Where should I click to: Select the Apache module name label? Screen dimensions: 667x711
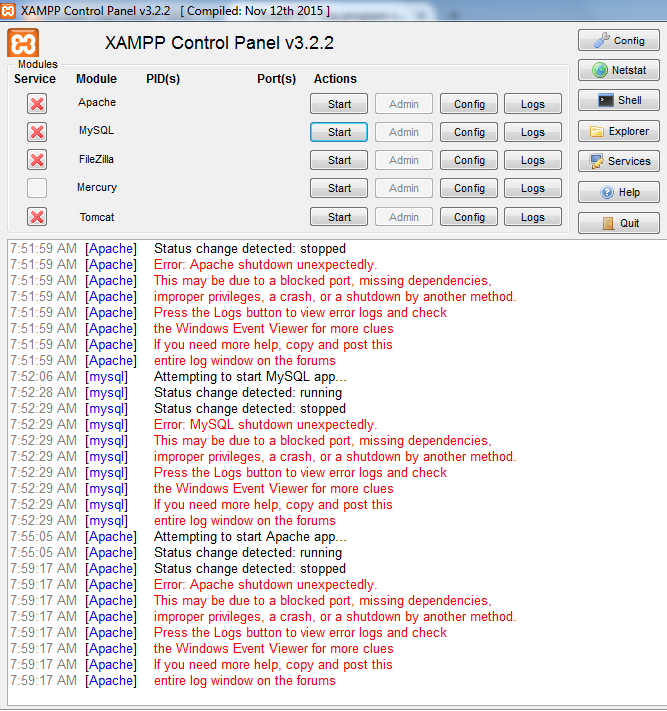pyautogui.click(x=97, y=102)
